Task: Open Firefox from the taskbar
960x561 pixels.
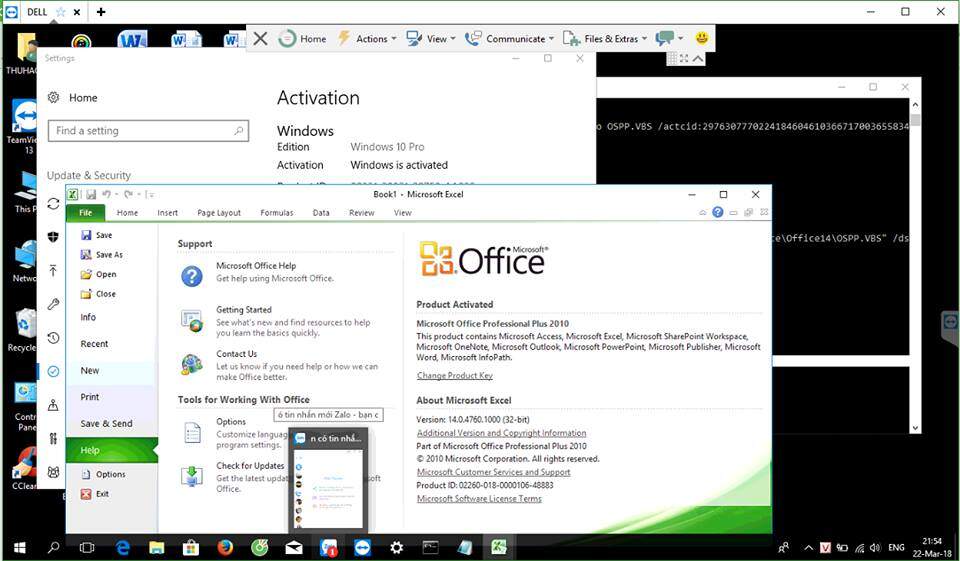Action: [x=224, y=547]
